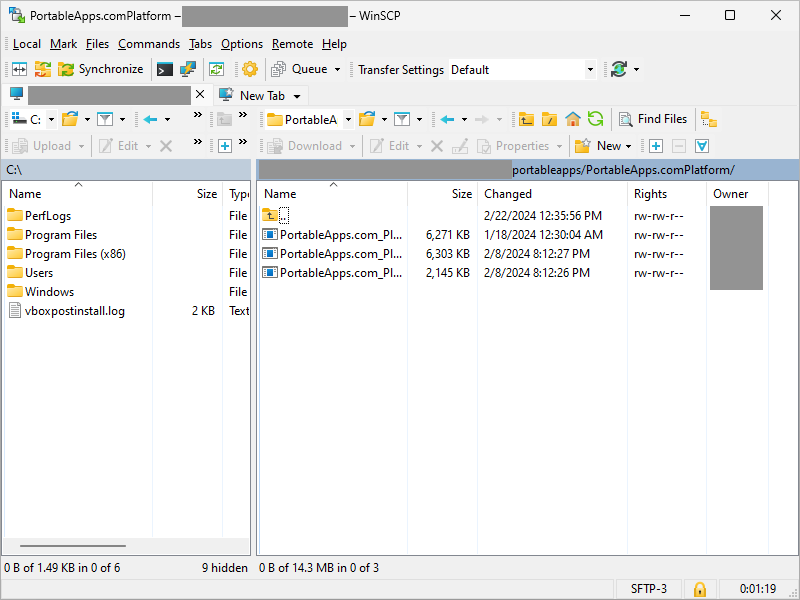This screenshot has height=600, width=800.
Task: Open the Commands menu
Action: tap(148, 44)
